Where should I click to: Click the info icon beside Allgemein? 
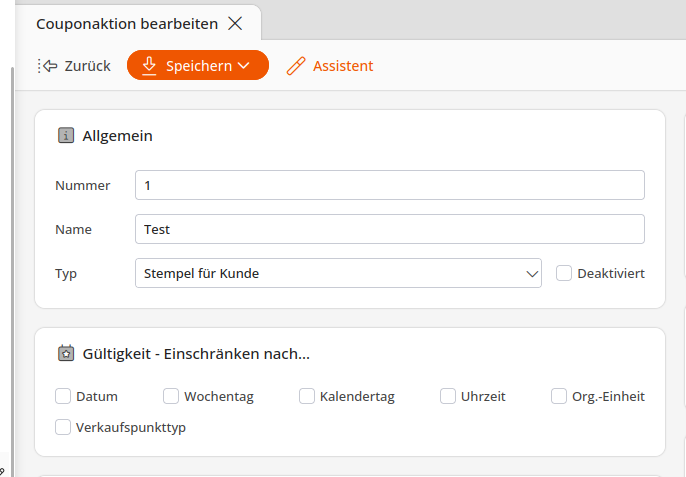66,136
